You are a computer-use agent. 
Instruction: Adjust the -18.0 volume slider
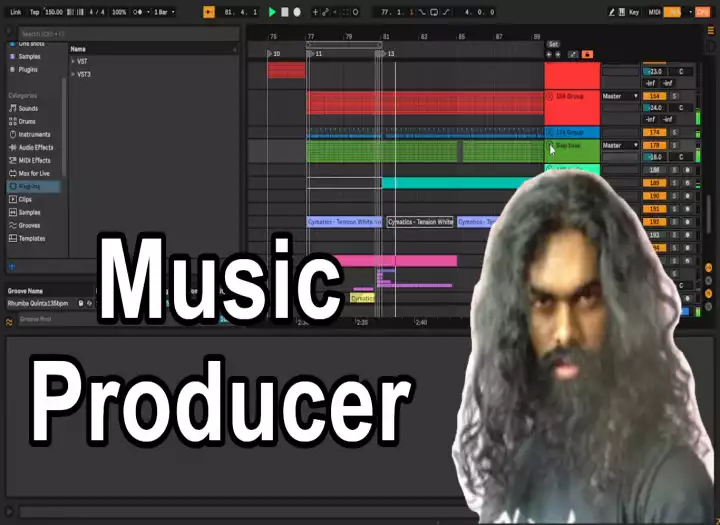(654, 157)
